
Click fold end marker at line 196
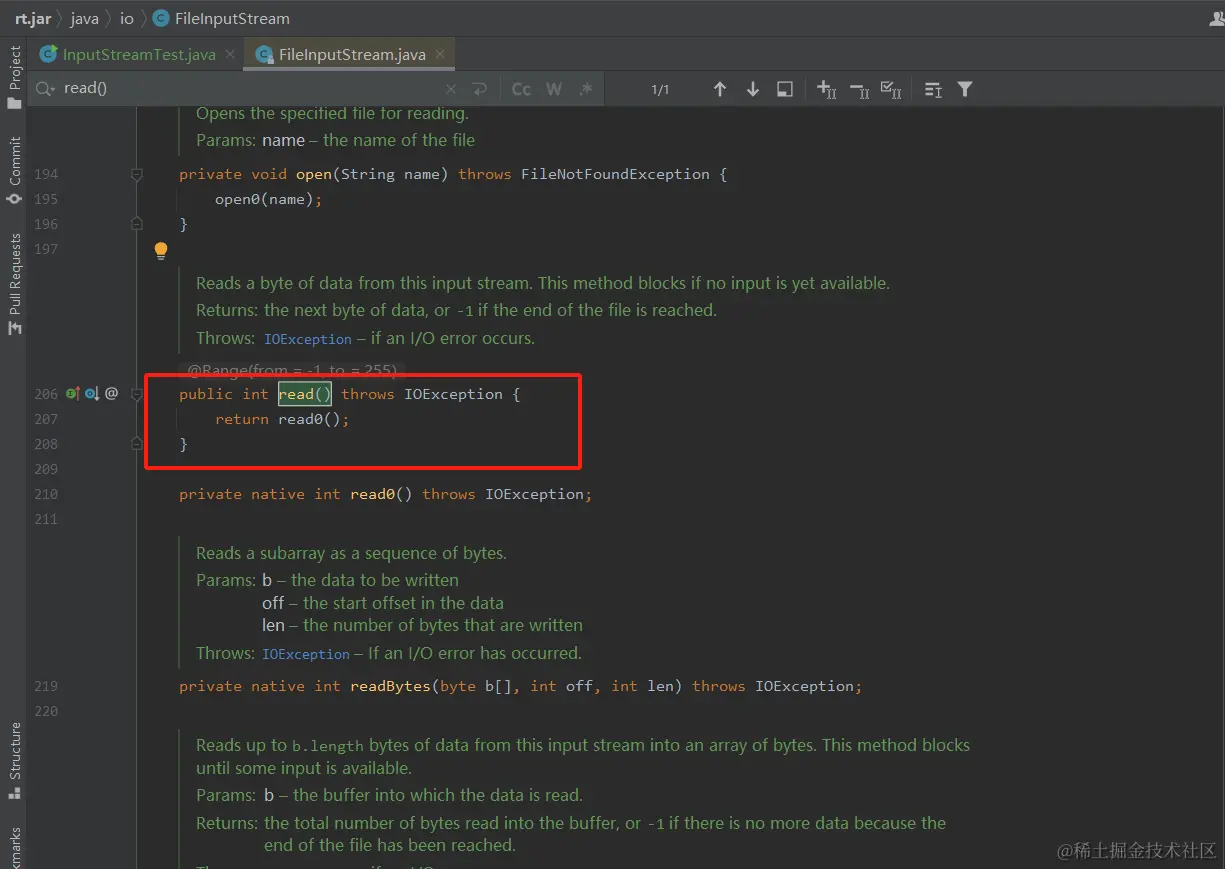137,224
